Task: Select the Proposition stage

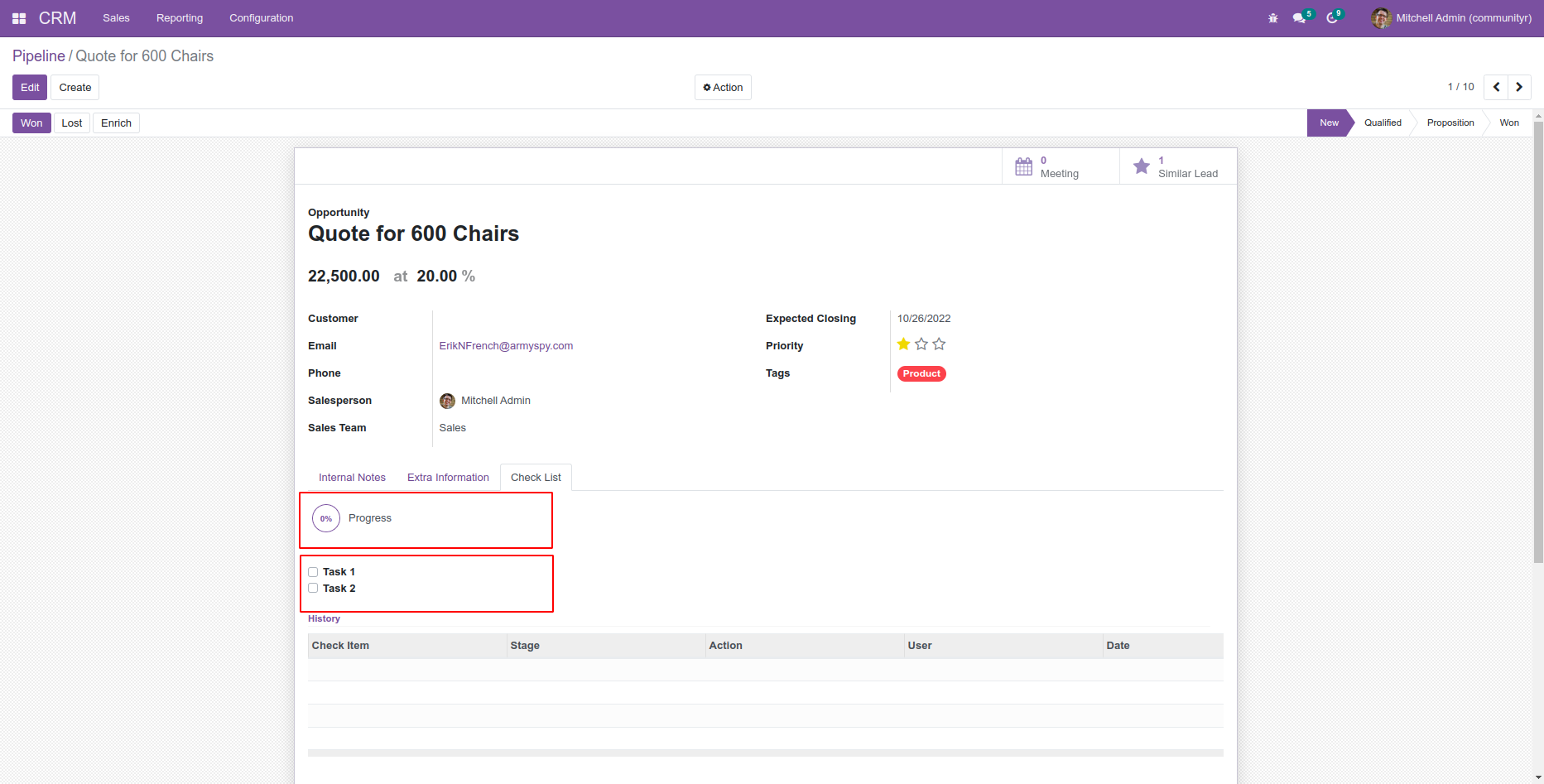Action: click(1450, 123)
